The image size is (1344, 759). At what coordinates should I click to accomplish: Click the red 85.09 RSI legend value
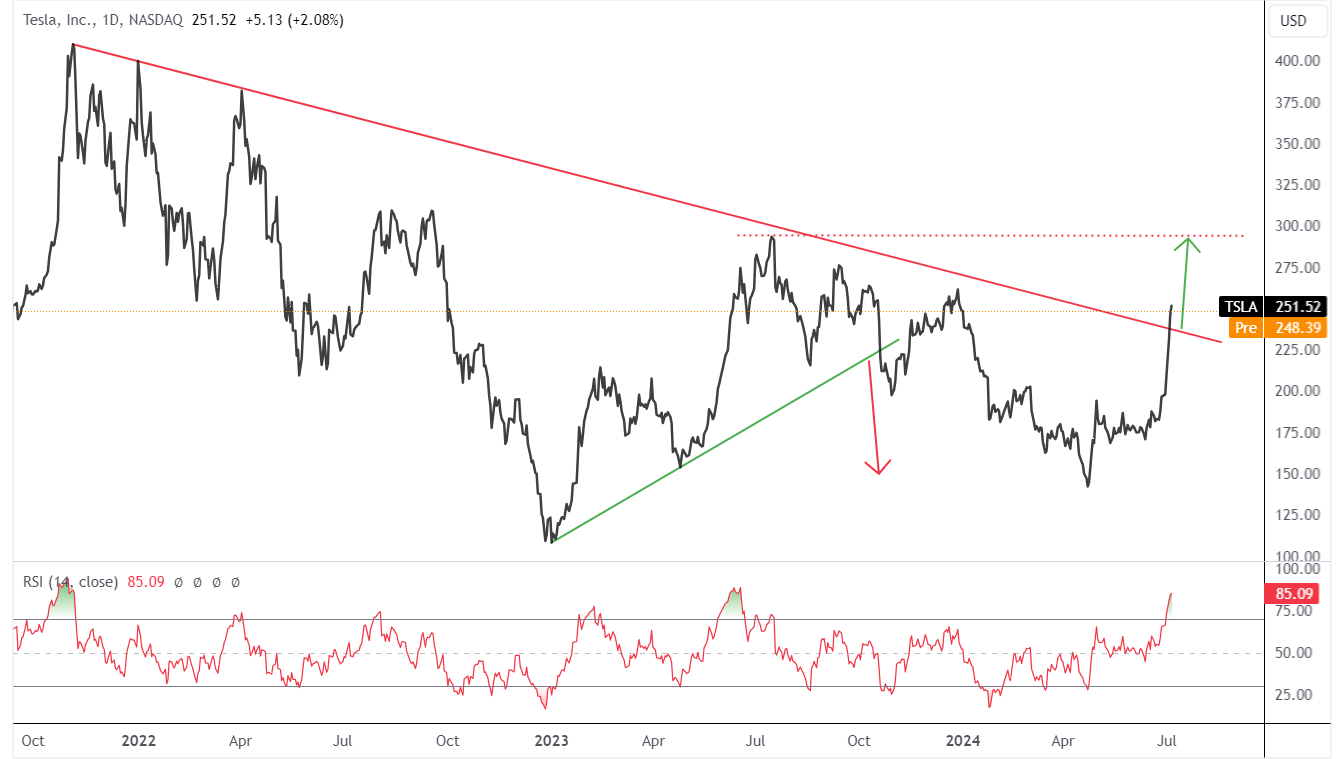point(145,581)
